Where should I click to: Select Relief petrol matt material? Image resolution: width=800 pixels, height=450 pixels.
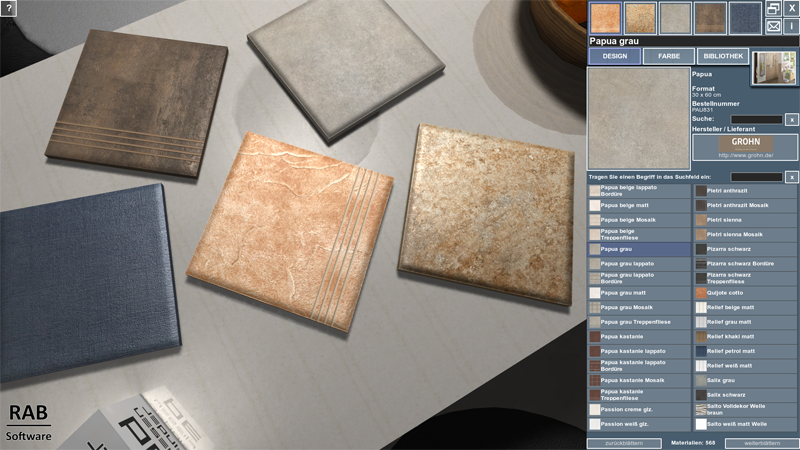[745, 351]
